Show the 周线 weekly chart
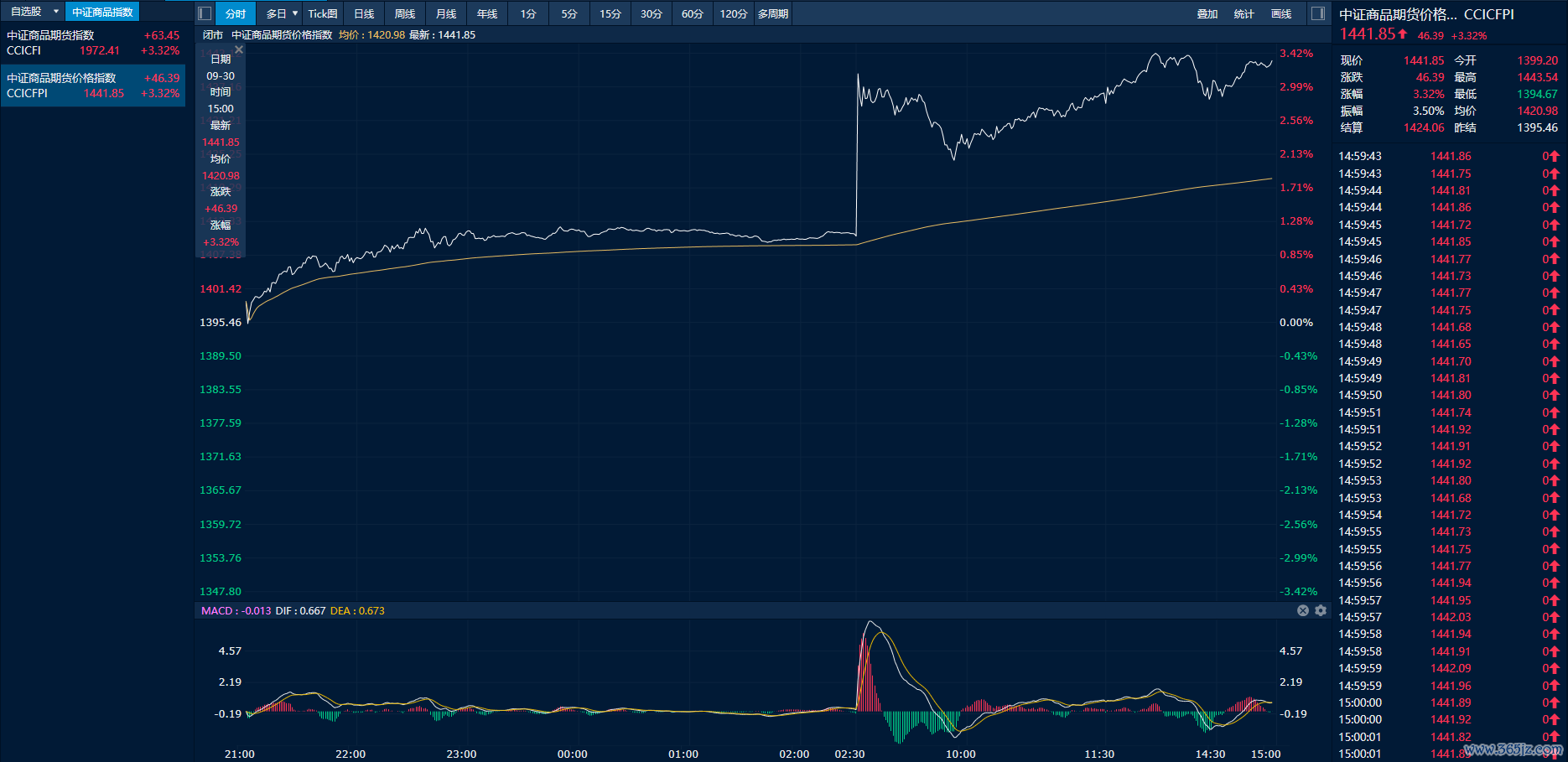The width and height of the screenshot is (1568, 762). tap(405, 13)
